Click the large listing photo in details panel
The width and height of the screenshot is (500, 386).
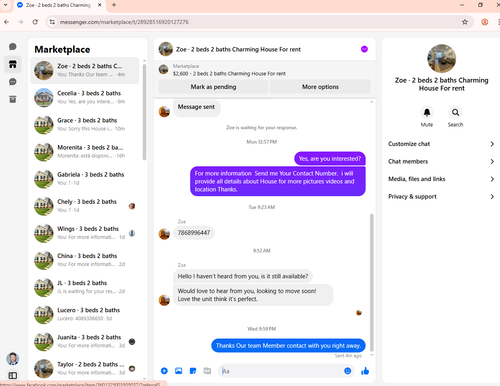coord(441,59)
